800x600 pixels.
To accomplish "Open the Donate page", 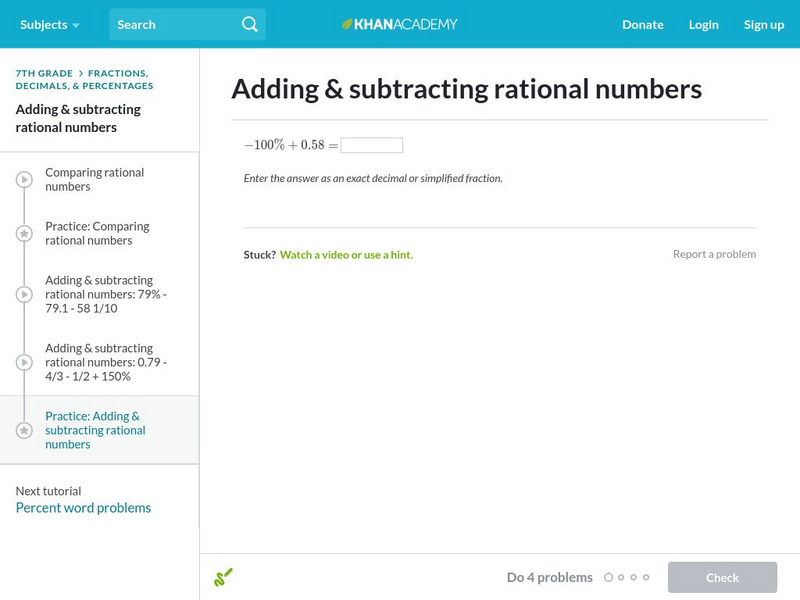I will click(642, 24).
